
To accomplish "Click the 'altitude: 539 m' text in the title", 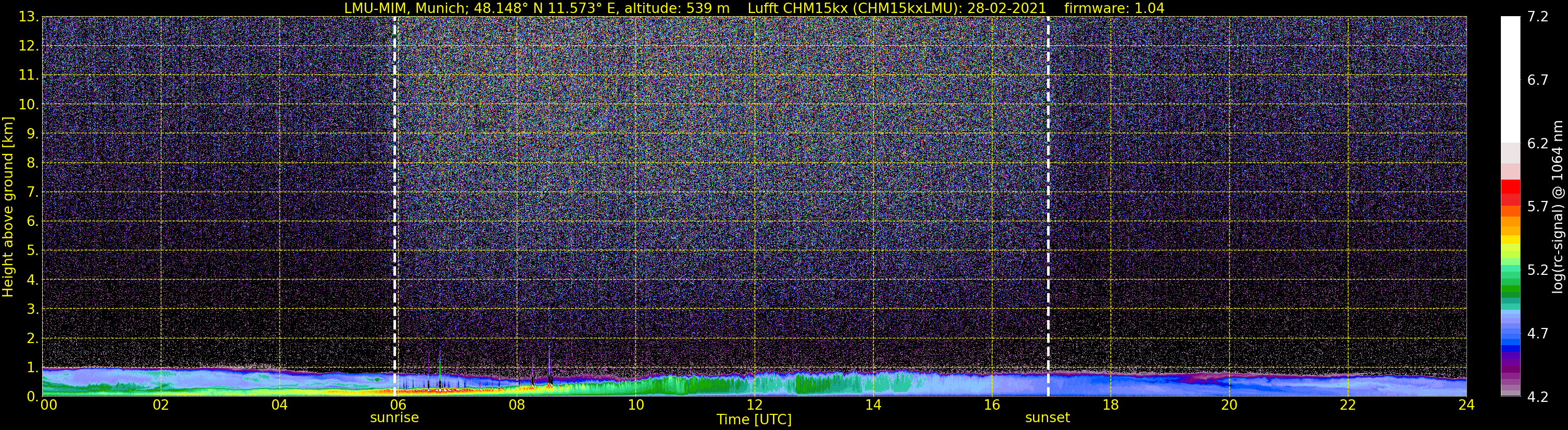I will point(677,8).
